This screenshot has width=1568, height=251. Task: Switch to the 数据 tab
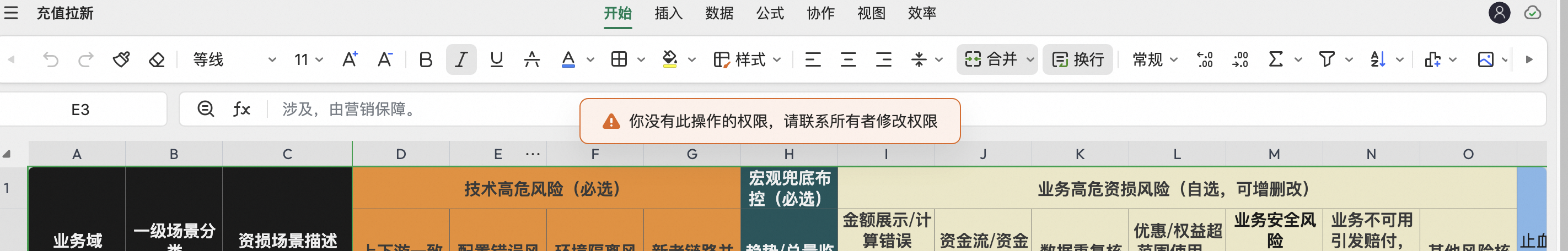[x=719, y=13]
